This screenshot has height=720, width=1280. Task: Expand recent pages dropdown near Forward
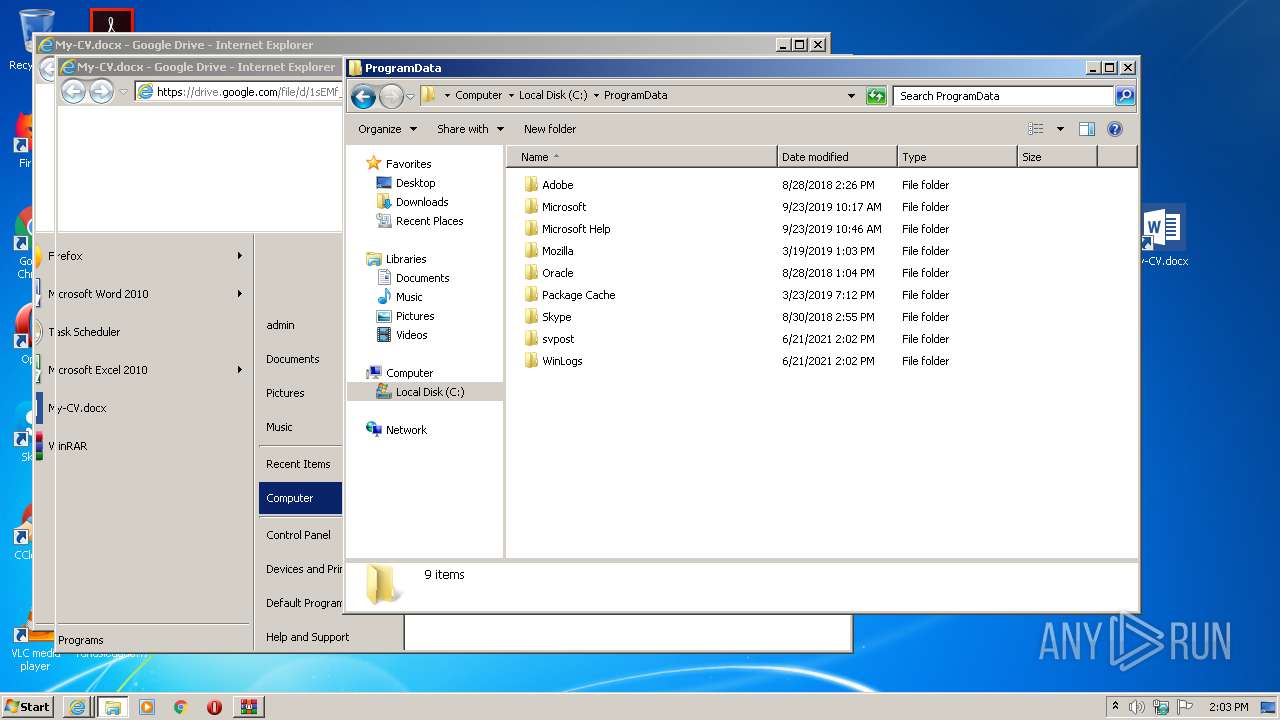(410, 96)
